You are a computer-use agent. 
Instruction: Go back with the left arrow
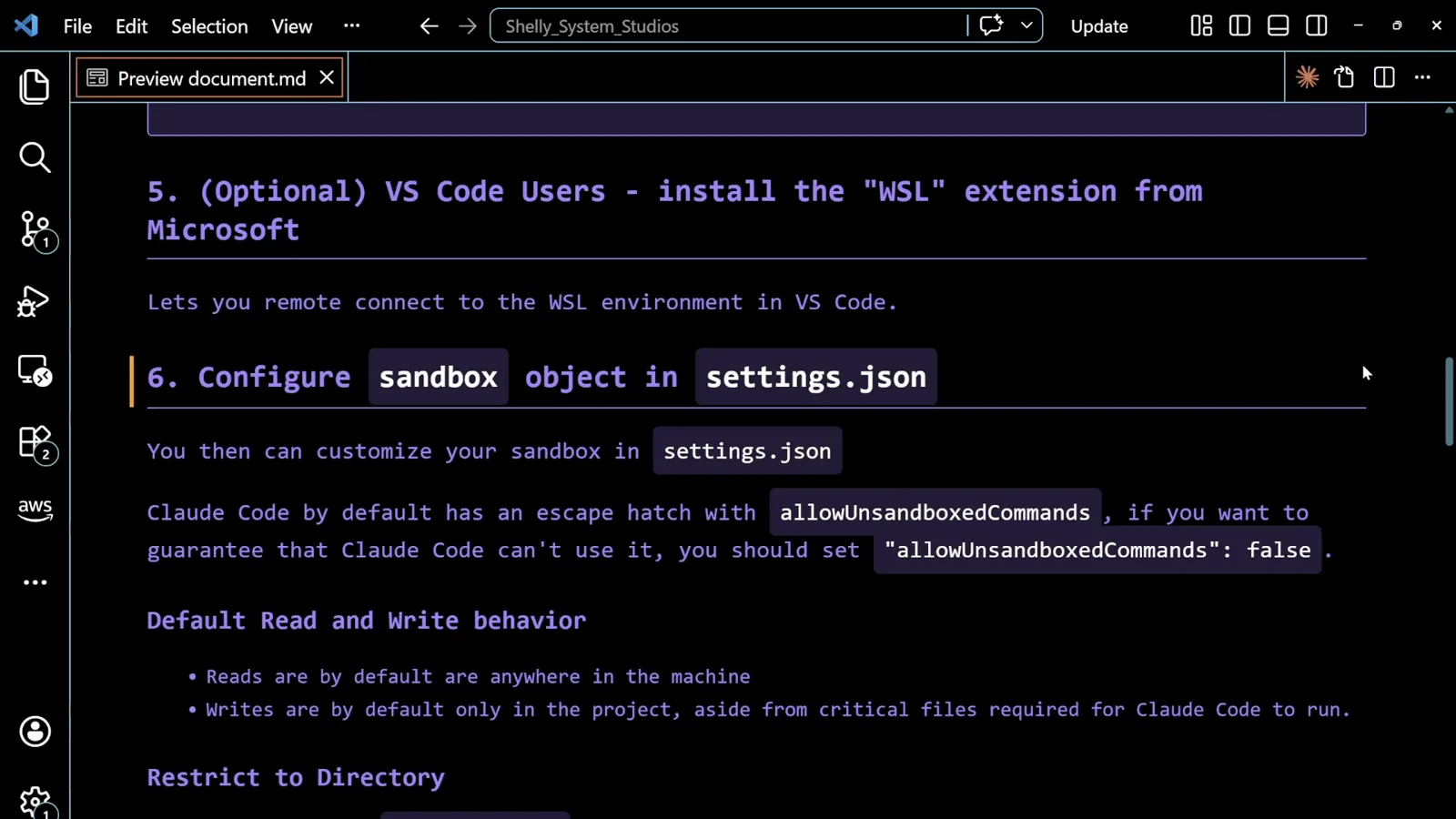429,26
